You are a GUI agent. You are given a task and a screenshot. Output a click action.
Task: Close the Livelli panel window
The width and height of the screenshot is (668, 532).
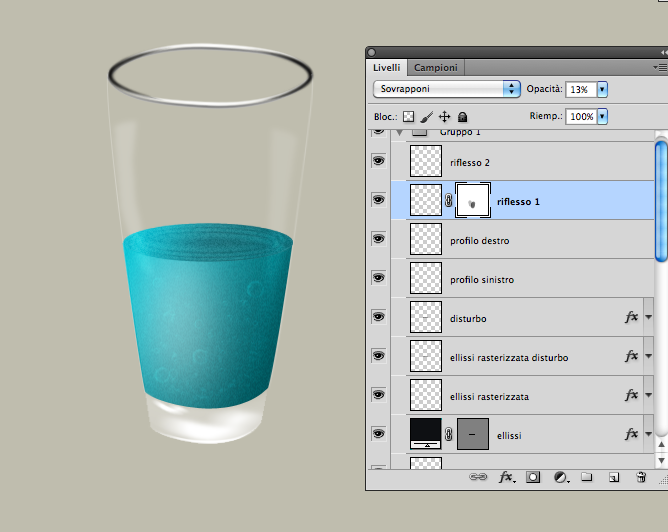(371, 52)
